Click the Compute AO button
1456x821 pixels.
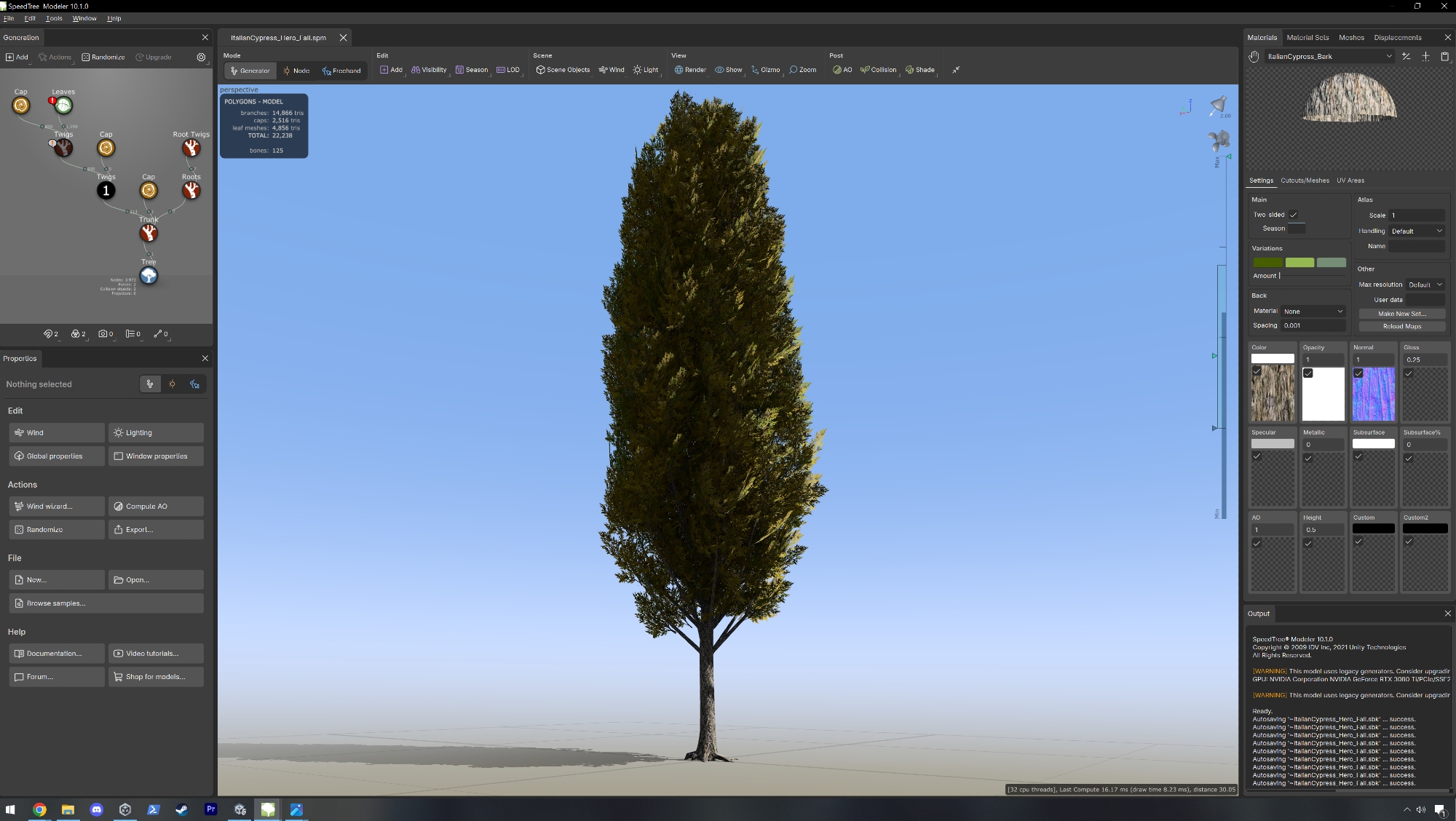point(156,507)
